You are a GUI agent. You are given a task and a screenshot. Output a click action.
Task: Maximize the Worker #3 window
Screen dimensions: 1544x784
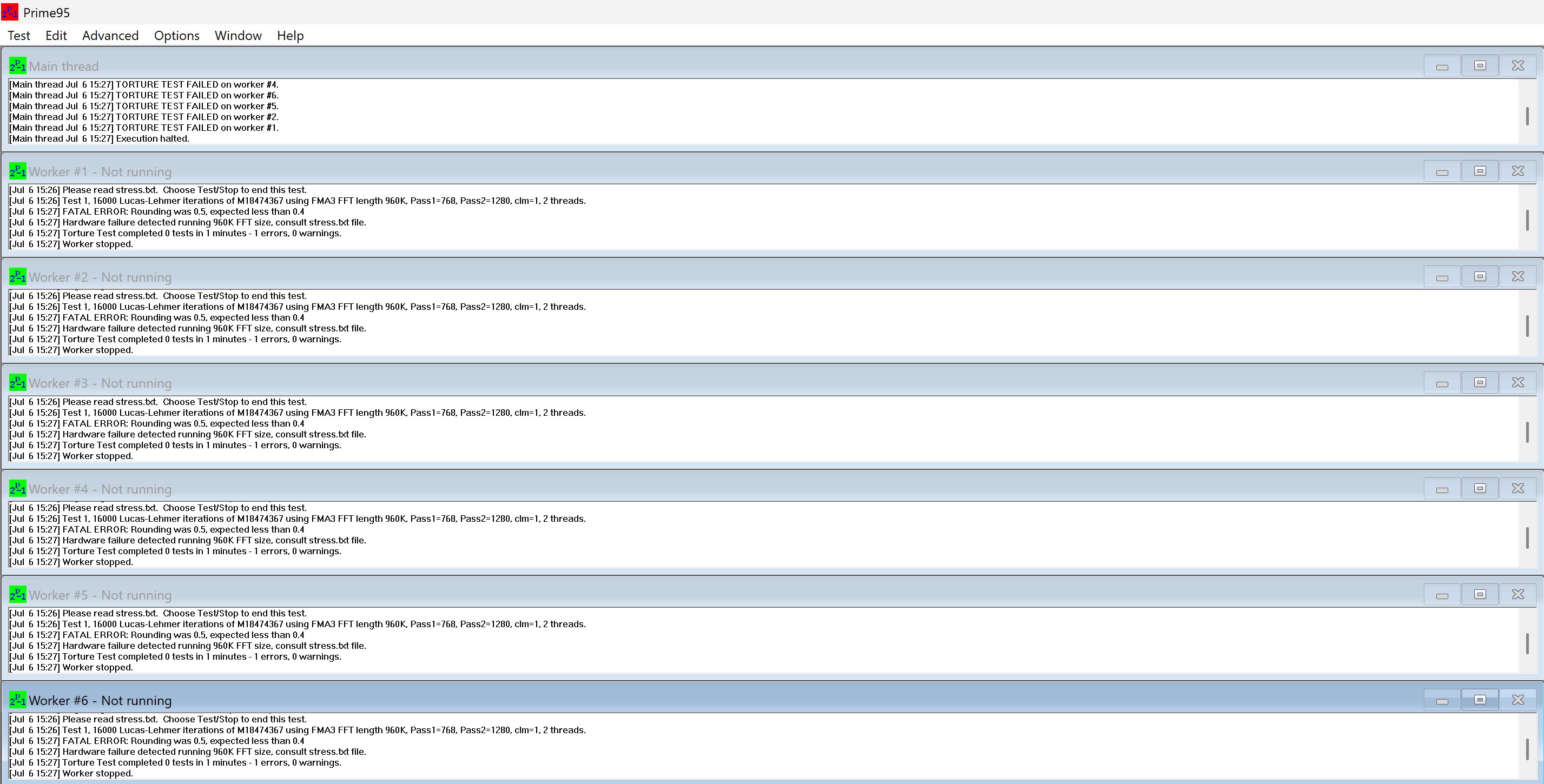tap(1480, 383)
